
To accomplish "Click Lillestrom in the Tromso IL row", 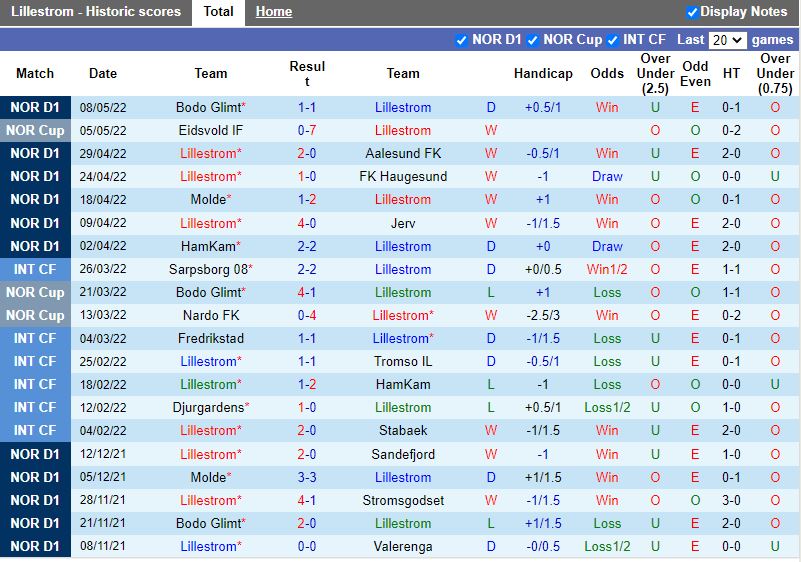I will point(208,361).
